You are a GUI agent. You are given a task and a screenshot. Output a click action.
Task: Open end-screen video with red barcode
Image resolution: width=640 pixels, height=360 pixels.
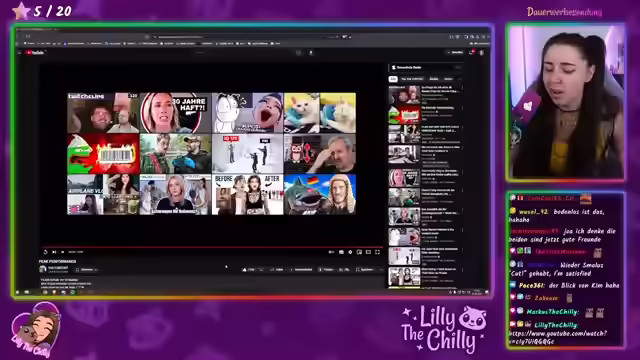(103, 154)
